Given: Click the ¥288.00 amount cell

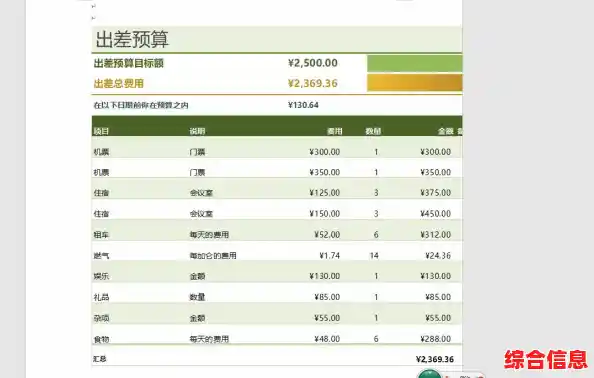Looking at the screenshot, I should pyautogui.click(x=436, y=339).
